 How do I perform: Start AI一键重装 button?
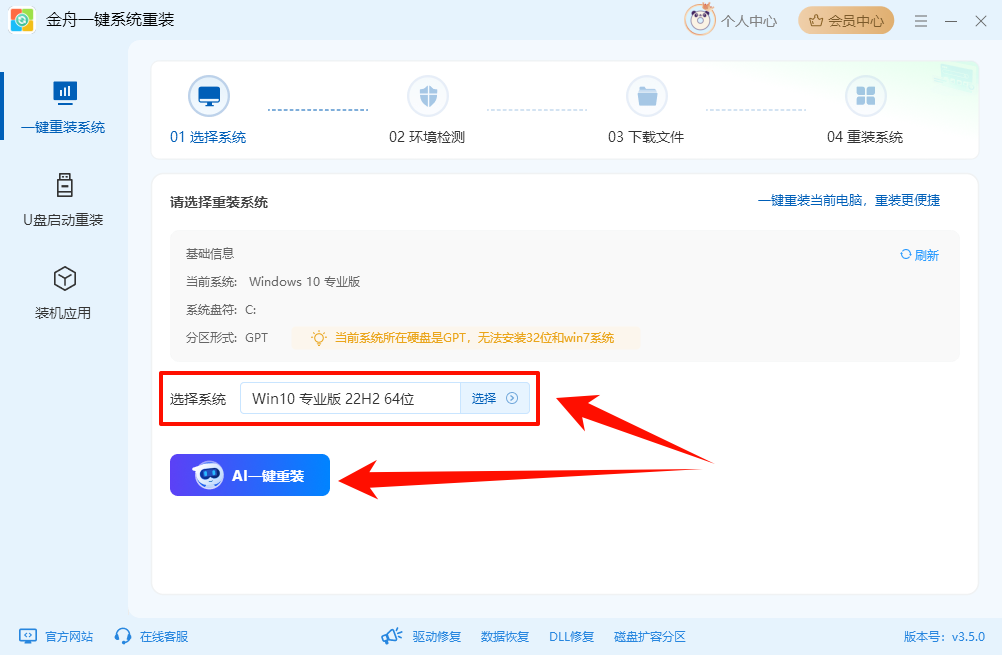point(250,475)
